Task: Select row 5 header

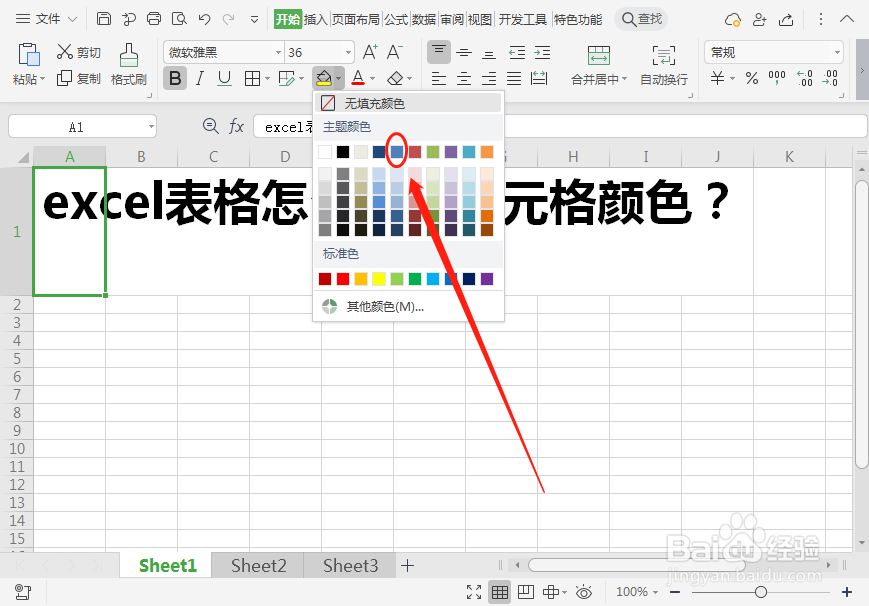Action: point(17,359)
